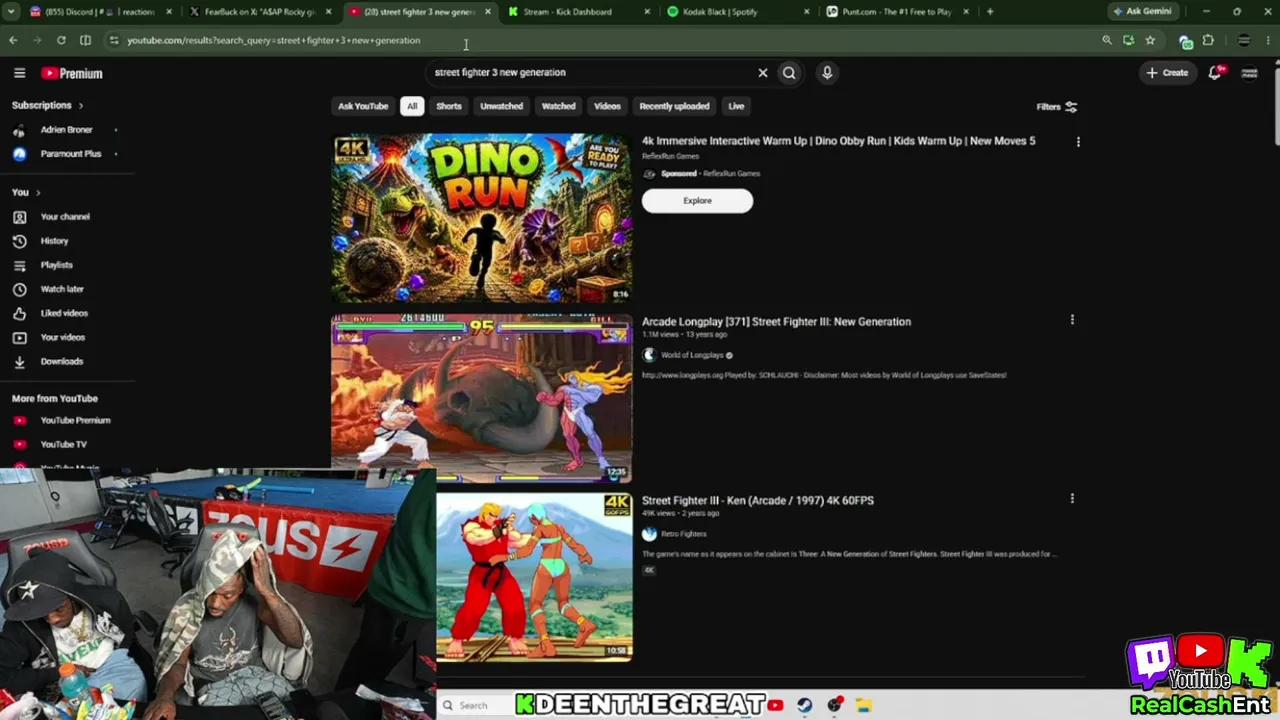The image size is (1280, 720).
Task: Open File Explorer from the taskbar
Action: pos(863,705)
